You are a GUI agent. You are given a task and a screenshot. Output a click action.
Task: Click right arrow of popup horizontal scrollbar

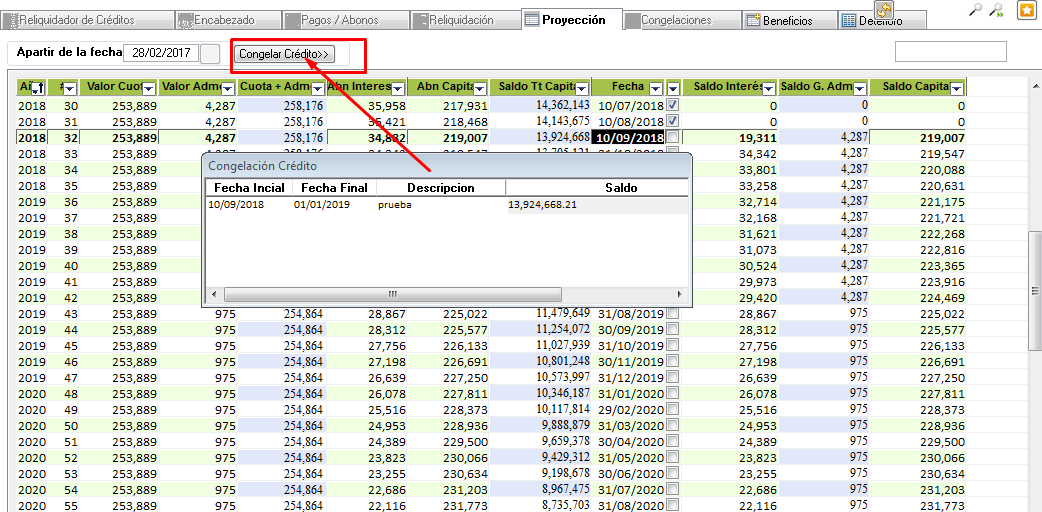[680, 295]
